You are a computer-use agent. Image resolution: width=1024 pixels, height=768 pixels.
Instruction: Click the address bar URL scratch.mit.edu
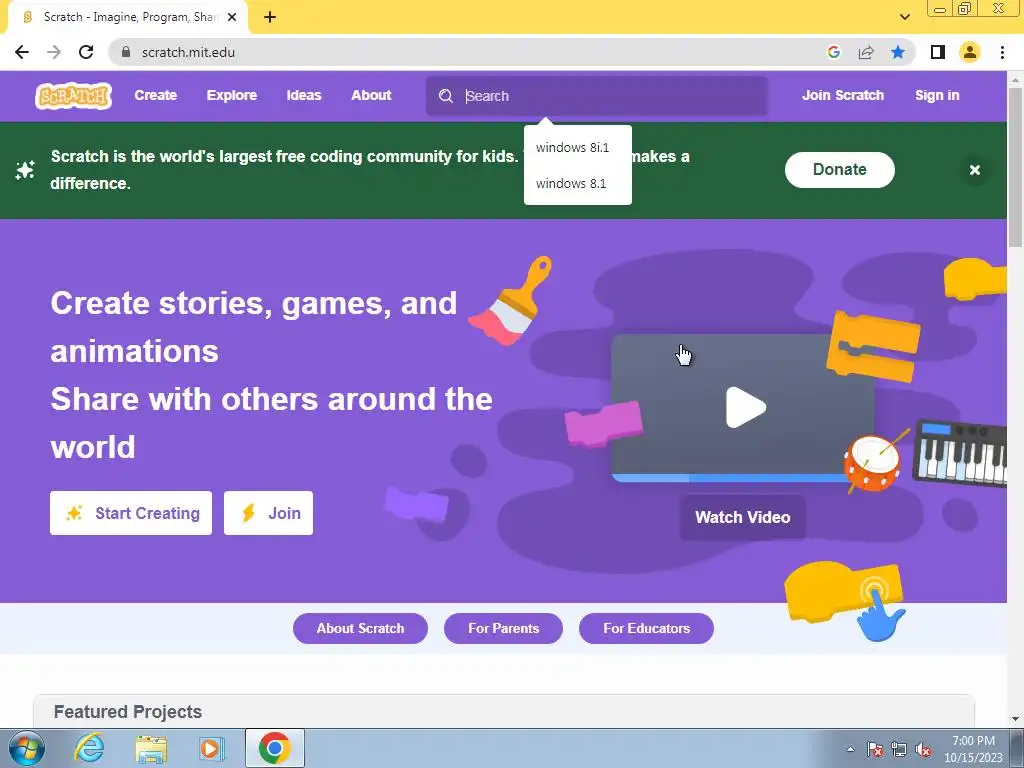tap(188, 52)
